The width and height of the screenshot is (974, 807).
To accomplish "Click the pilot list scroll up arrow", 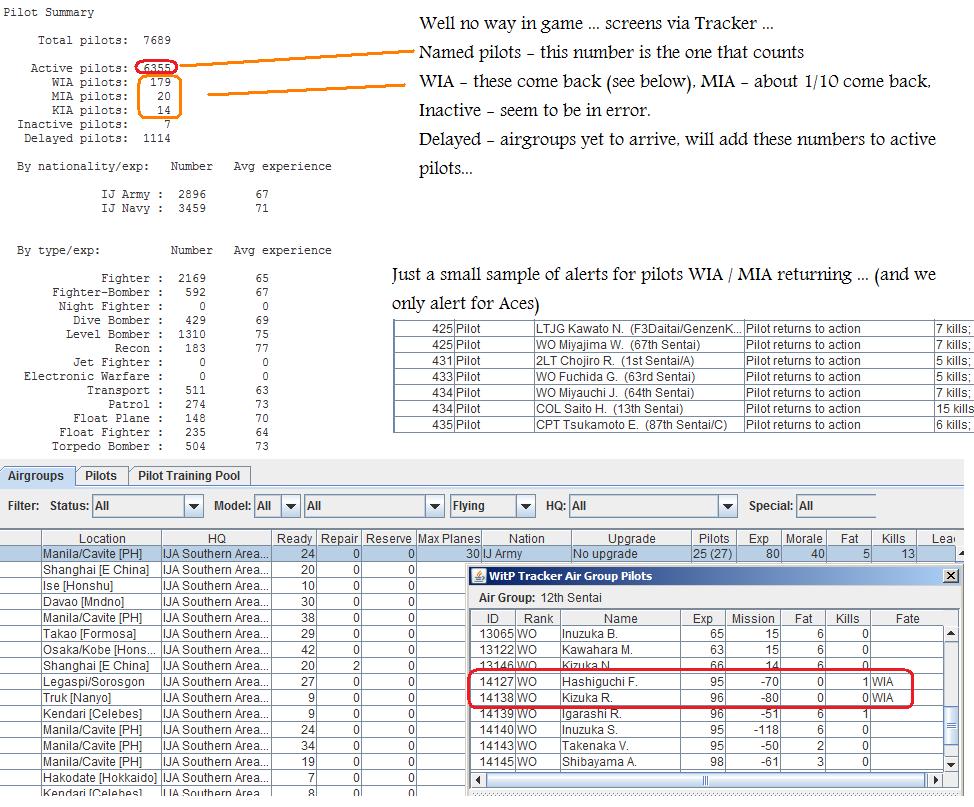I will click(950, 633).
